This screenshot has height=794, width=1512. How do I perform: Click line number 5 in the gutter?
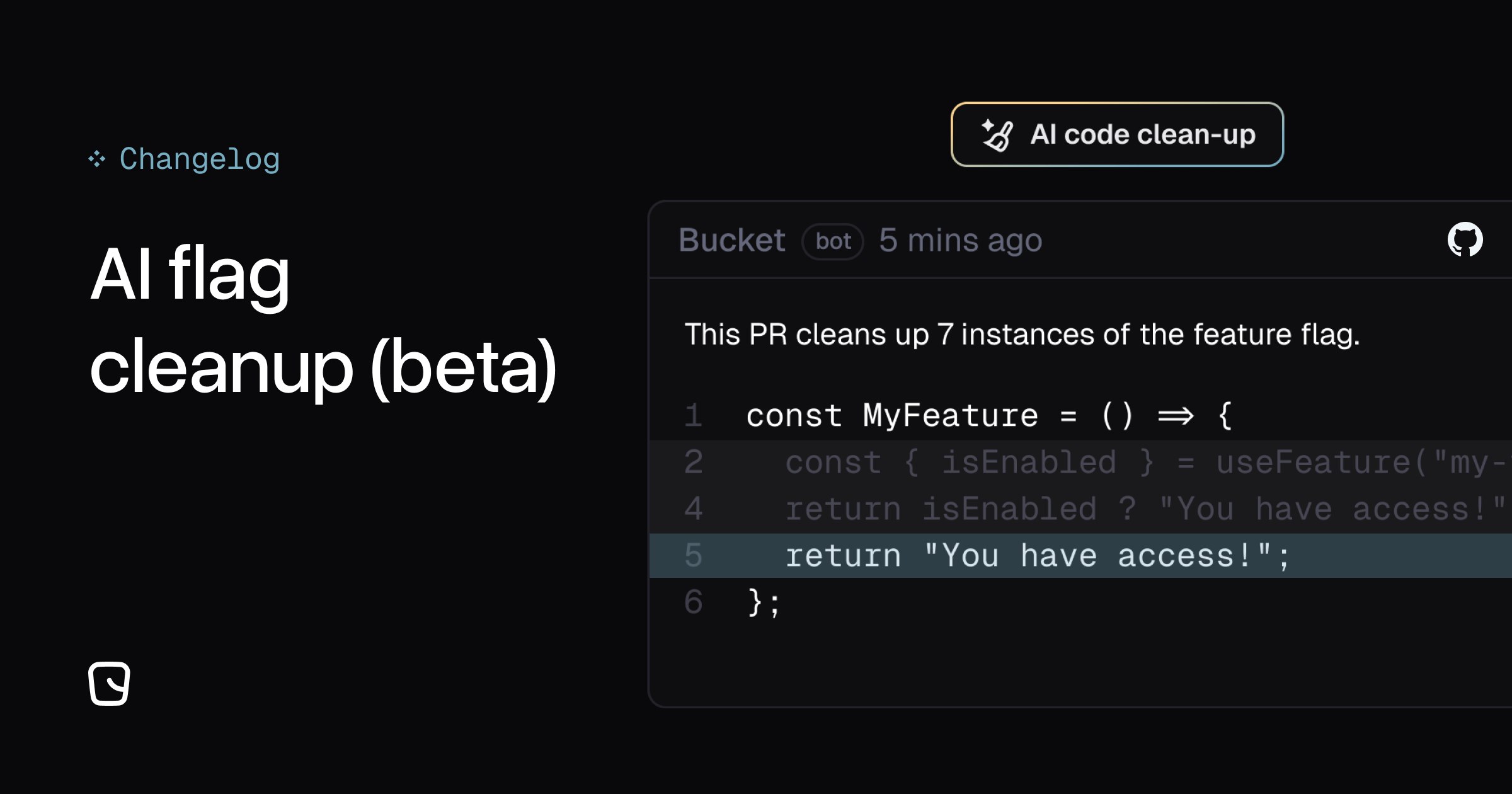693,556
